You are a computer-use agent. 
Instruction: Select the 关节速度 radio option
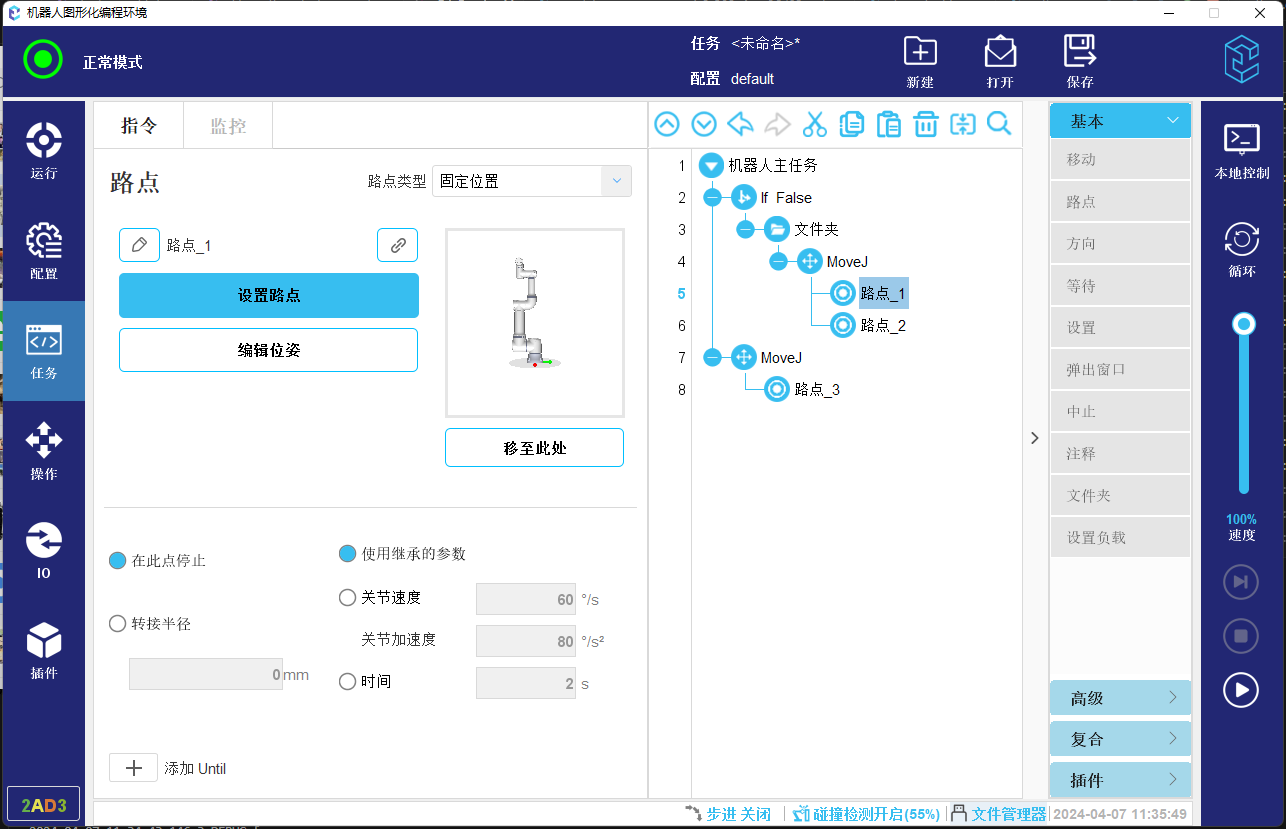click(x=348, y=598)
